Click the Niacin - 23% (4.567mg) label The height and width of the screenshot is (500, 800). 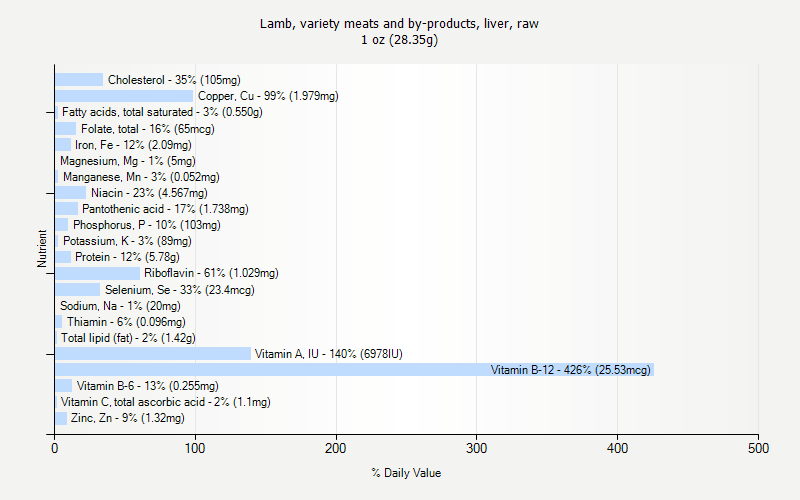tap(149, 193)
